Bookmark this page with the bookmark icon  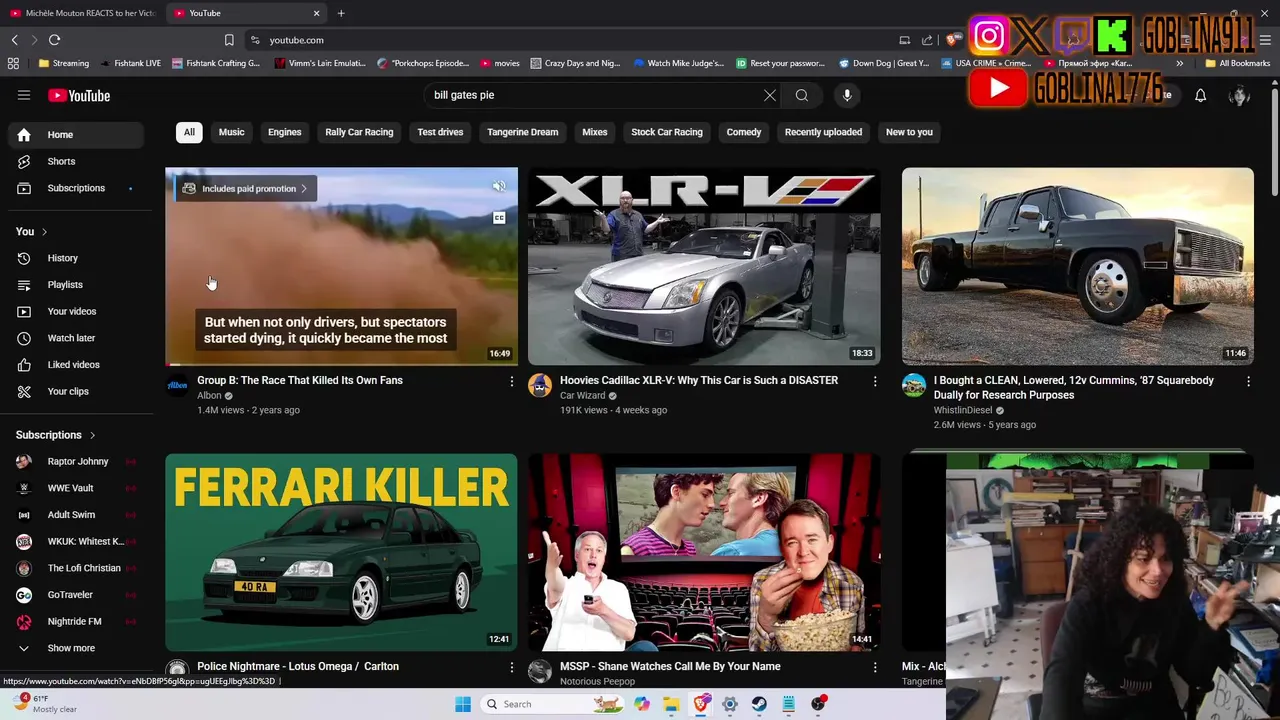tap(229, 40)
